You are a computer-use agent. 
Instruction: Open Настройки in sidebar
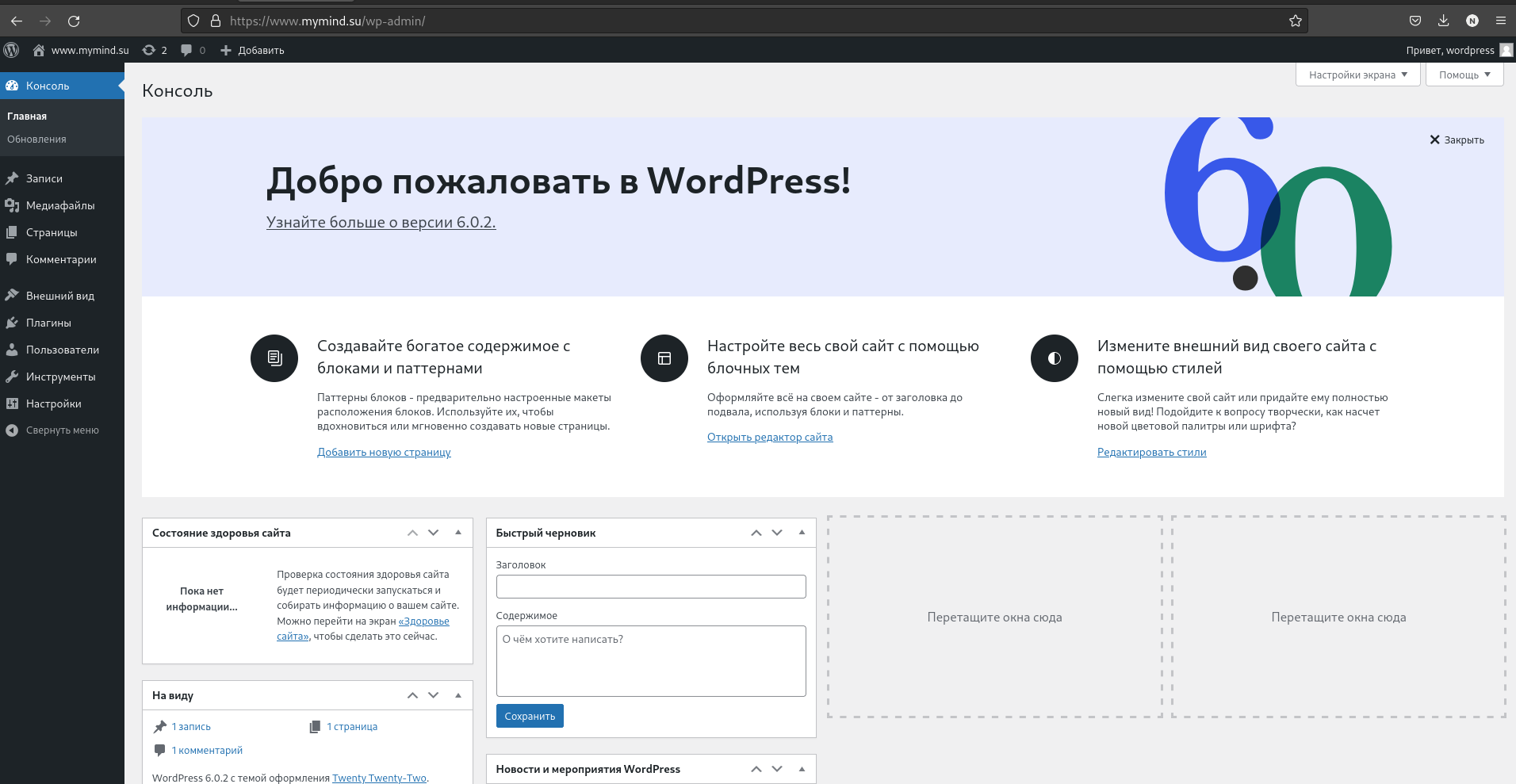(x=62, y=403)
